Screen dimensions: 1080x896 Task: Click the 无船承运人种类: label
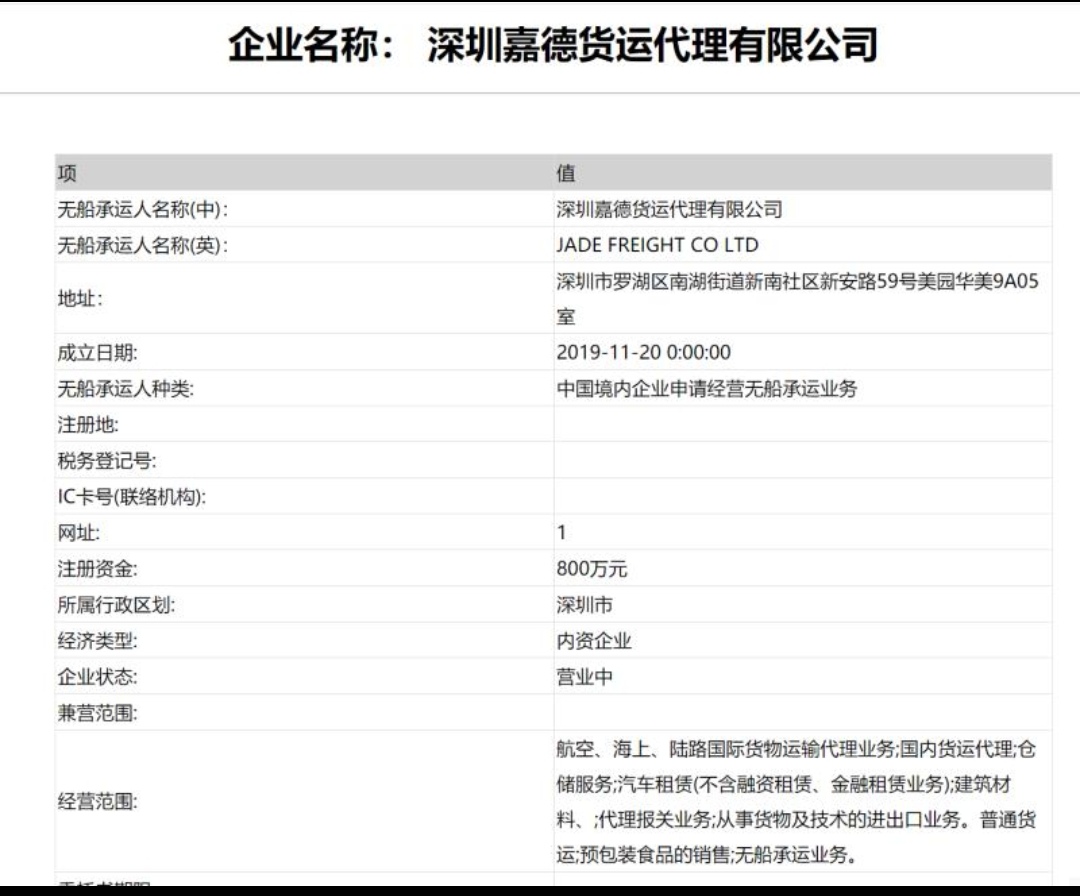pos(125,389)
